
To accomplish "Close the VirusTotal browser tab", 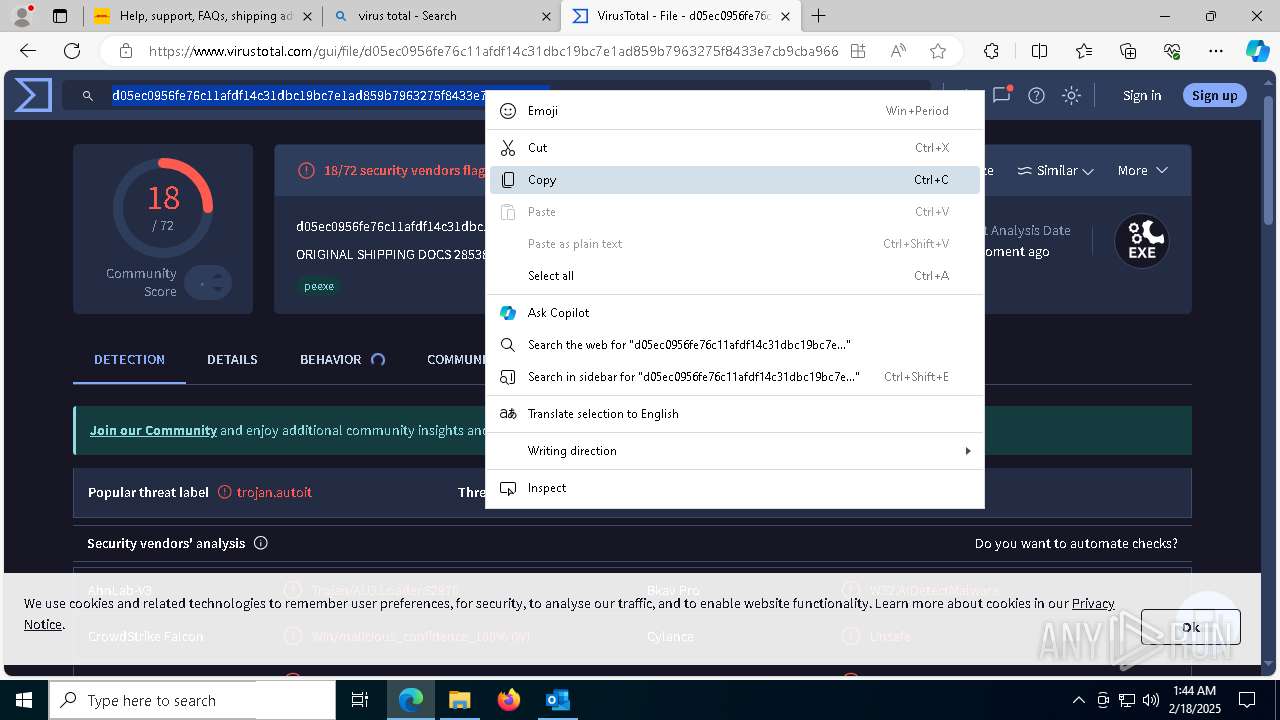I will click(786, 16).
